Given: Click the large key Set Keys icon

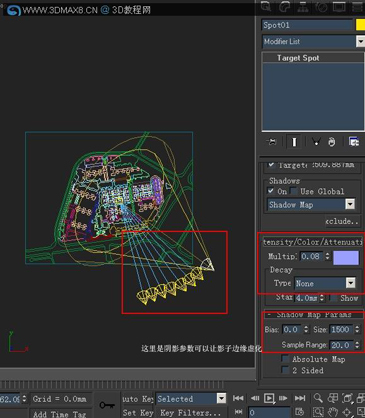Looking at the screenshot, I should point(107,405).
